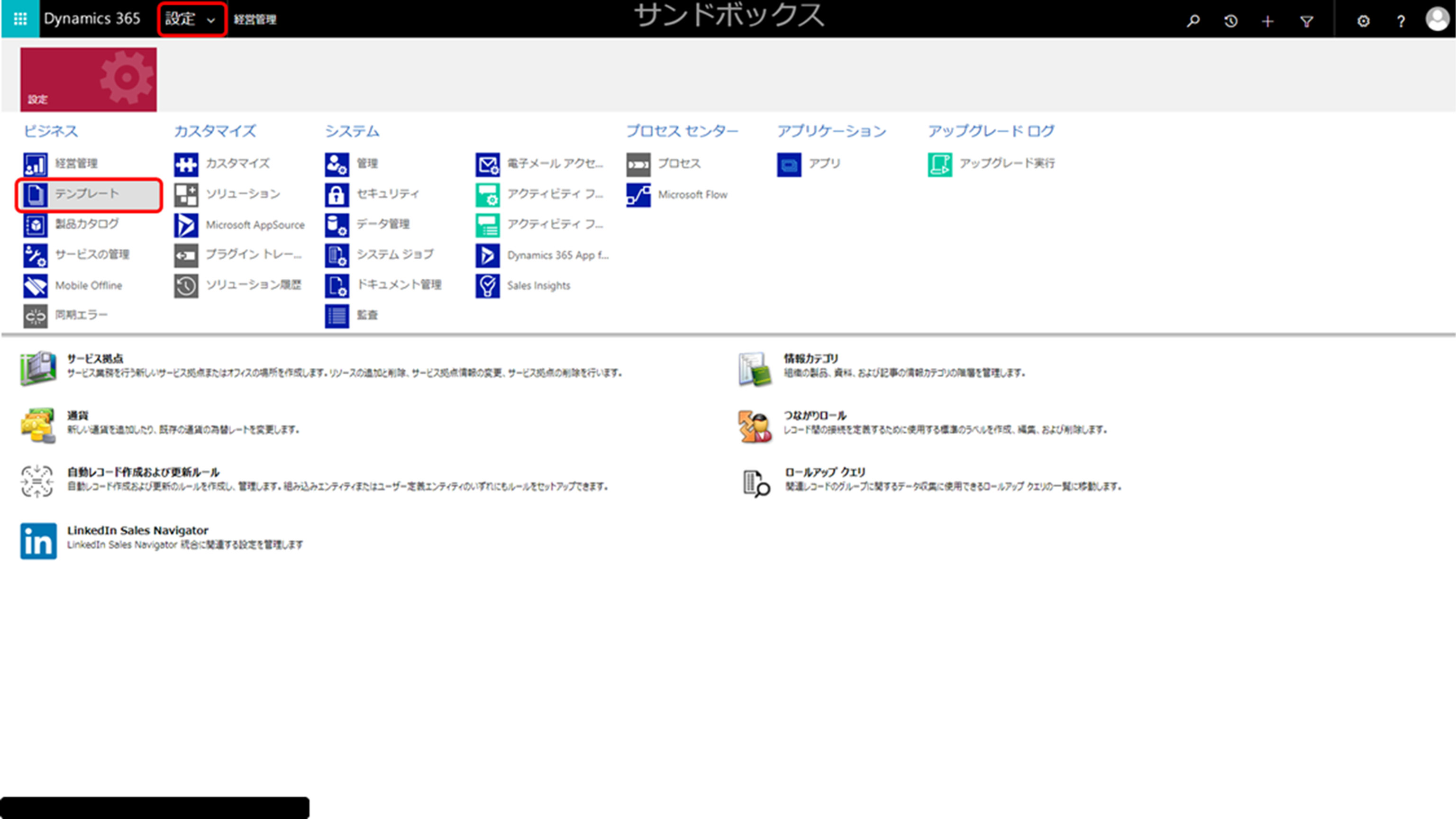This screenshot has height=819, width=1456.
Task: Open サービスの管理 item
Action: click(x=76, y=255)
